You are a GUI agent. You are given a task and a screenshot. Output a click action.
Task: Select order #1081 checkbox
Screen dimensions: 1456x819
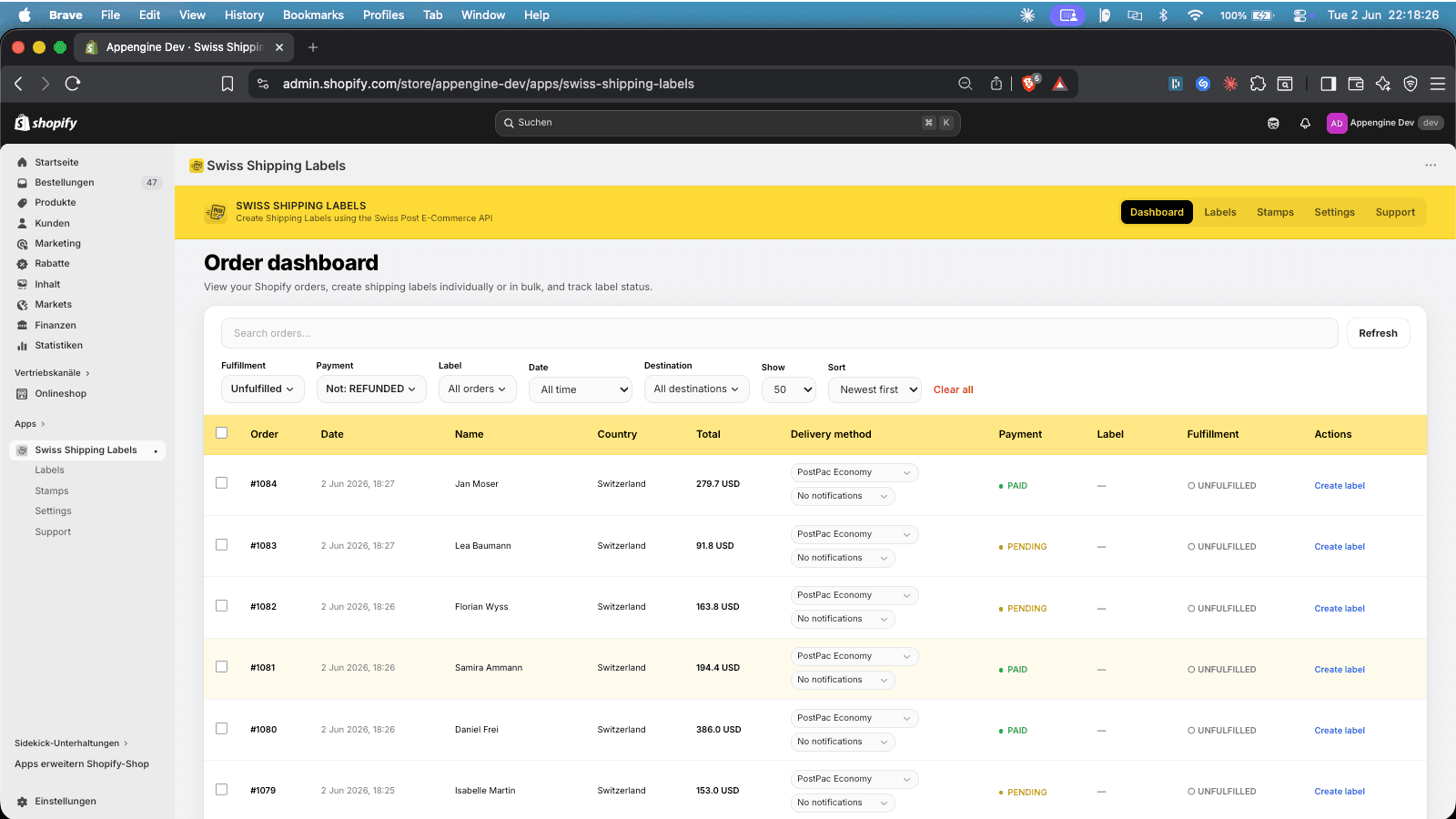[x=221, y=666]
